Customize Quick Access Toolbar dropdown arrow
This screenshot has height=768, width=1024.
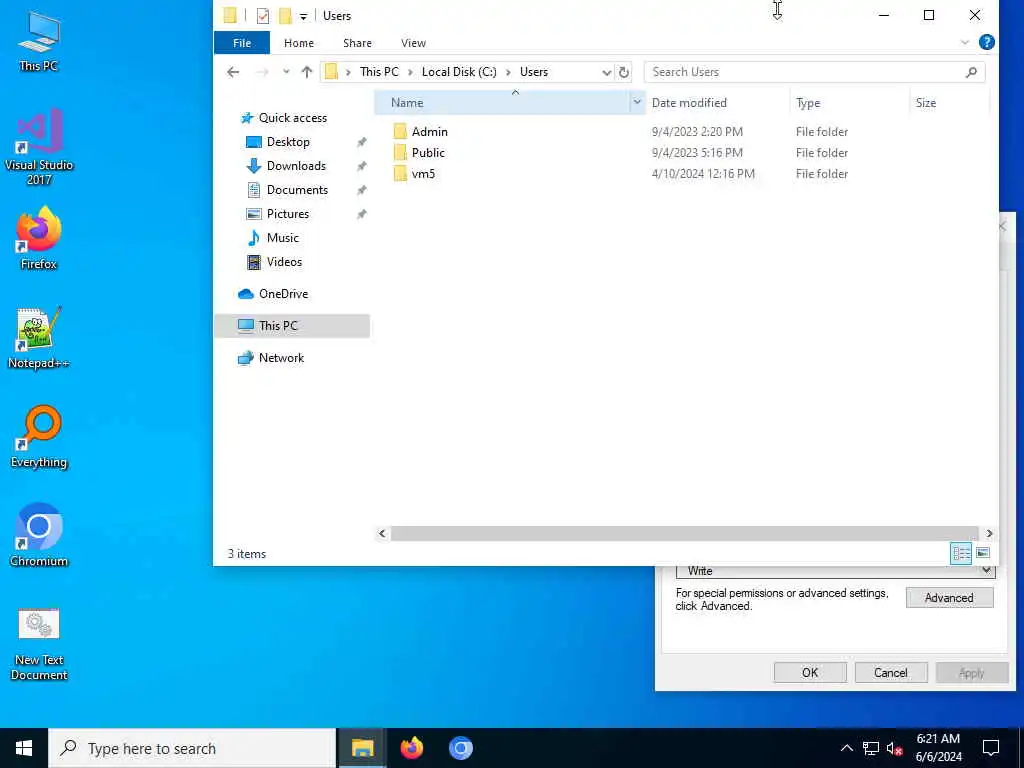303,16
